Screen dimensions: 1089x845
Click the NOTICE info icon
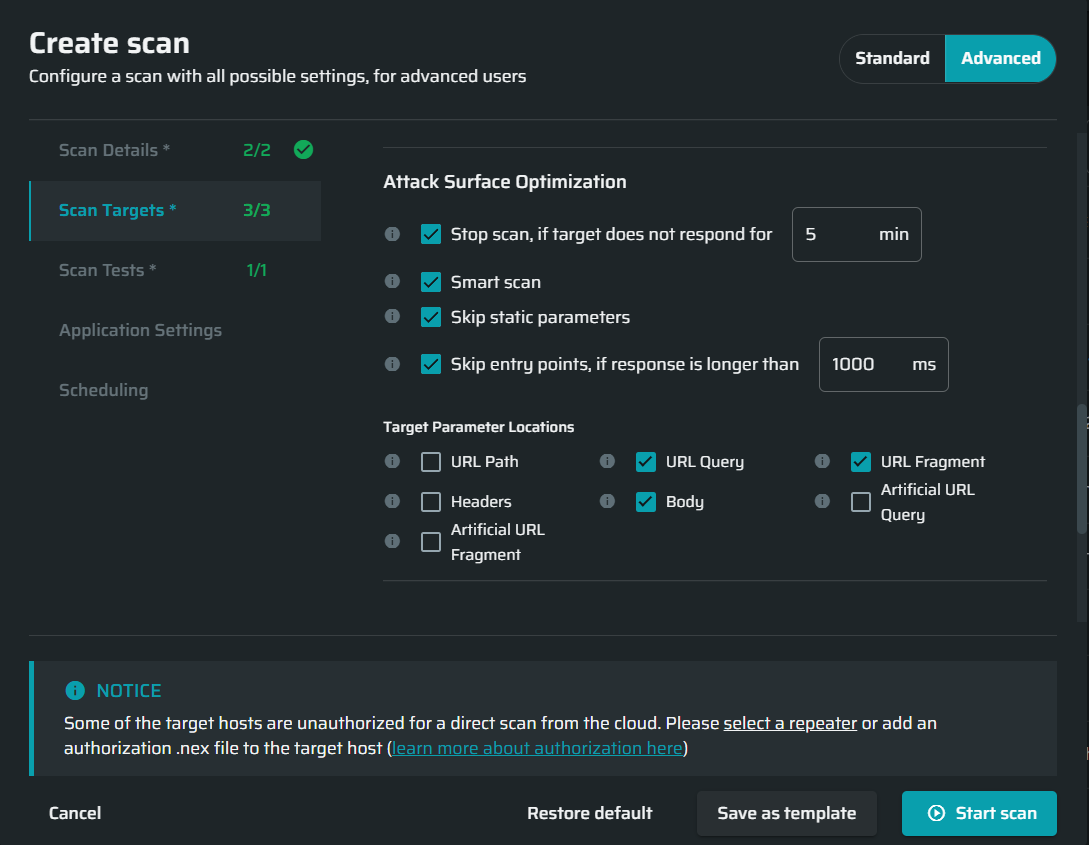pyautogui.click(x=75, y=690)
